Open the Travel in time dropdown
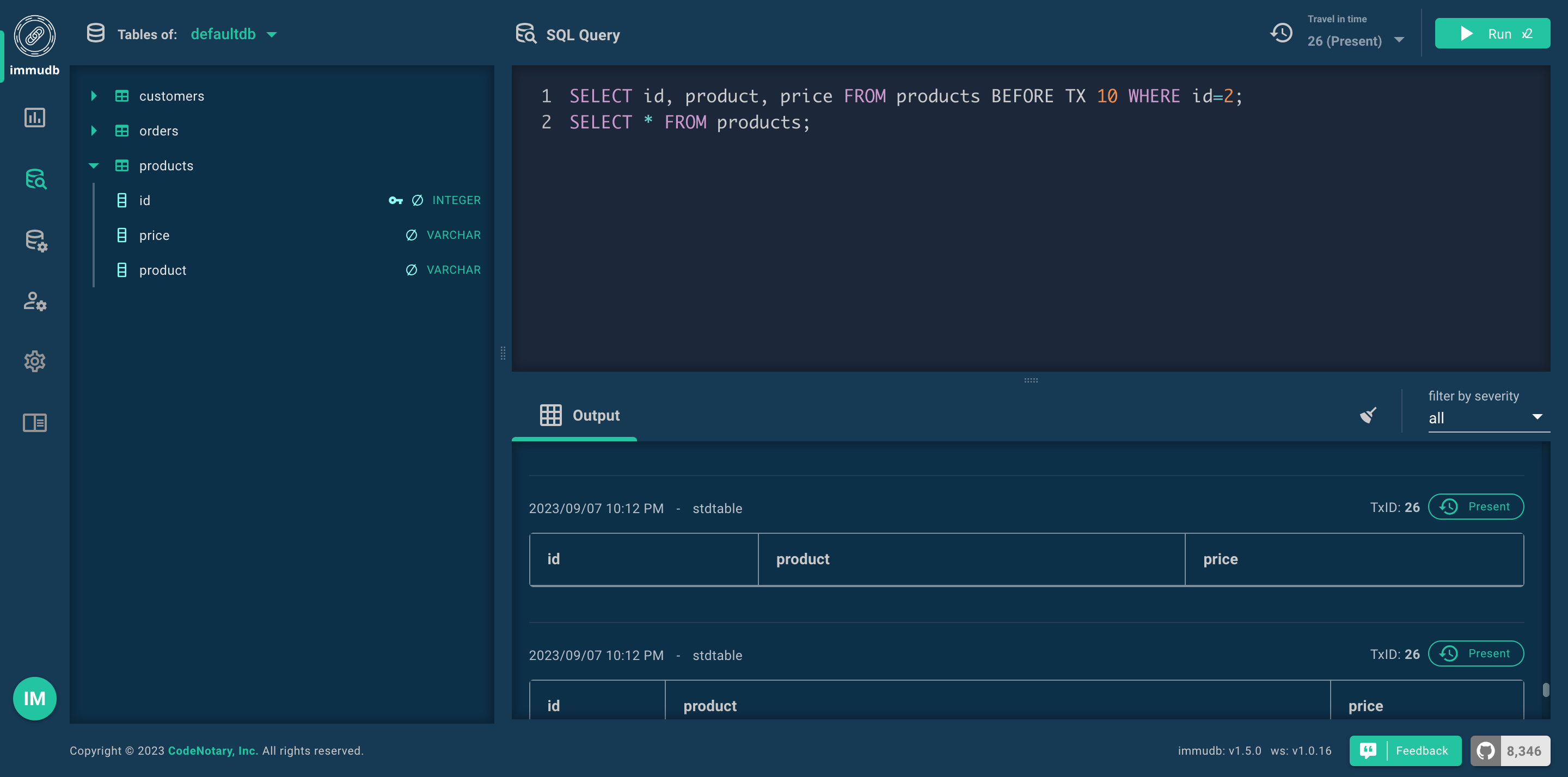 click(x=1355, y=41)
